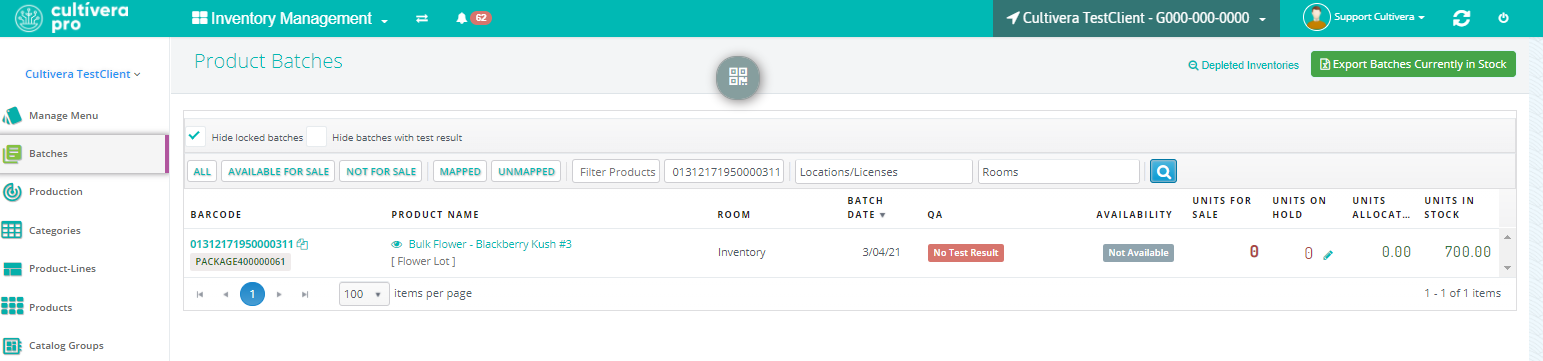Sort by ROOM column header
1543x361 pixels.
(734, 215)
